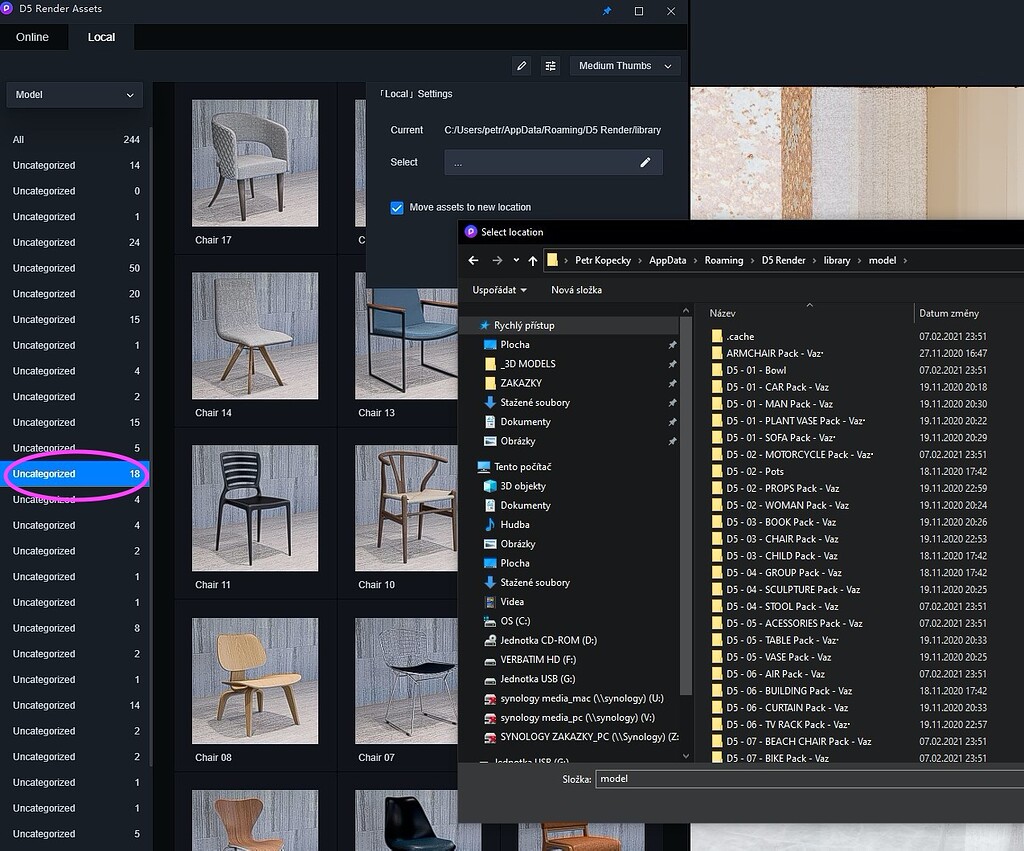Open the Model category dropdown
Viewport: 1024px width, 851px height.
coord(75,95)
